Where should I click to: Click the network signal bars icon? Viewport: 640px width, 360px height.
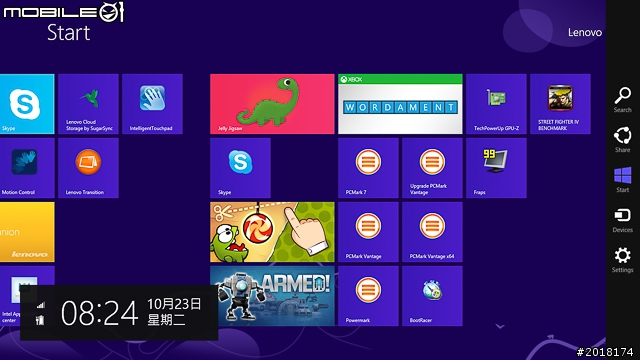(x=41, y=304)
